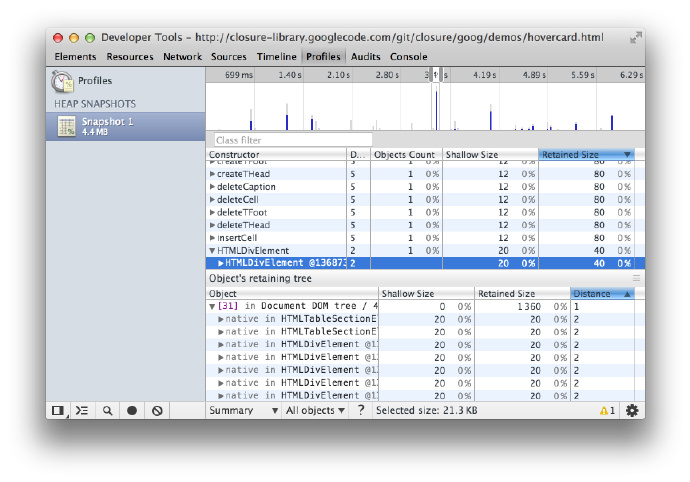Show the console drawer icon
The image size is (690, 482).
click(82, 410)
